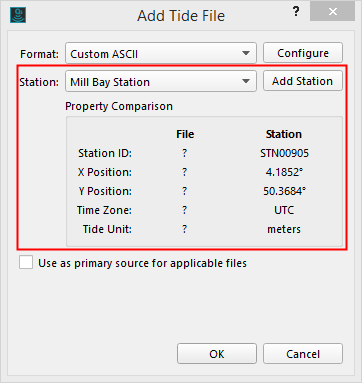The height and width of the screenshot is (383, 362).
Task: Click the STN00905 station ID value
Action: (x=284, y=153)
